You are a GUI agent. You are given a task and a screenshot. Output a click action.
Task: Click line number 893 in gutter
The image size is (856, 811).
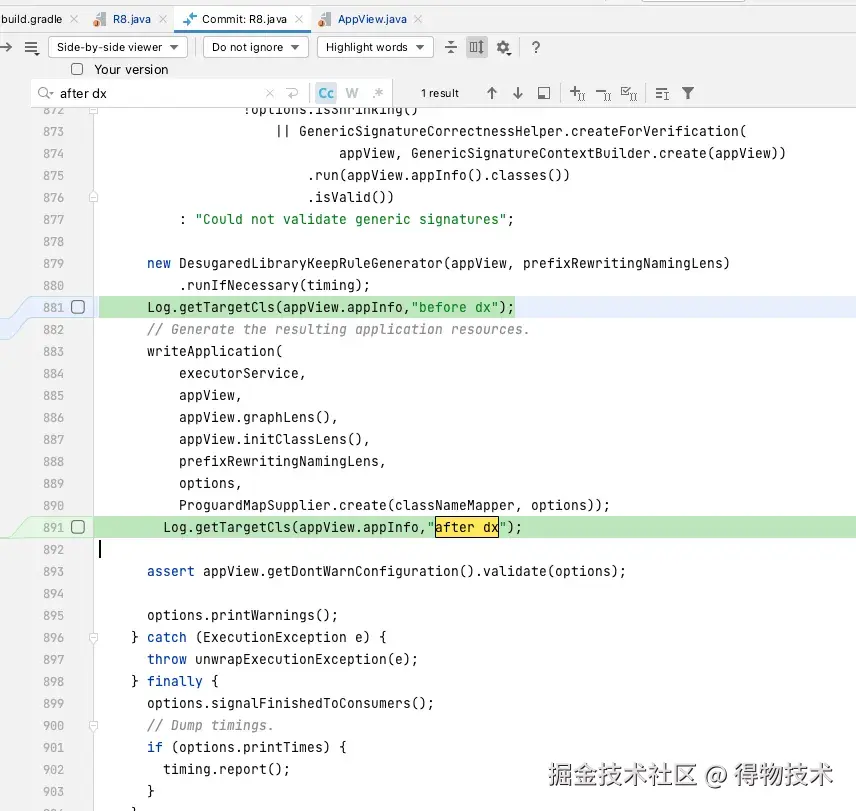(54, 571)
